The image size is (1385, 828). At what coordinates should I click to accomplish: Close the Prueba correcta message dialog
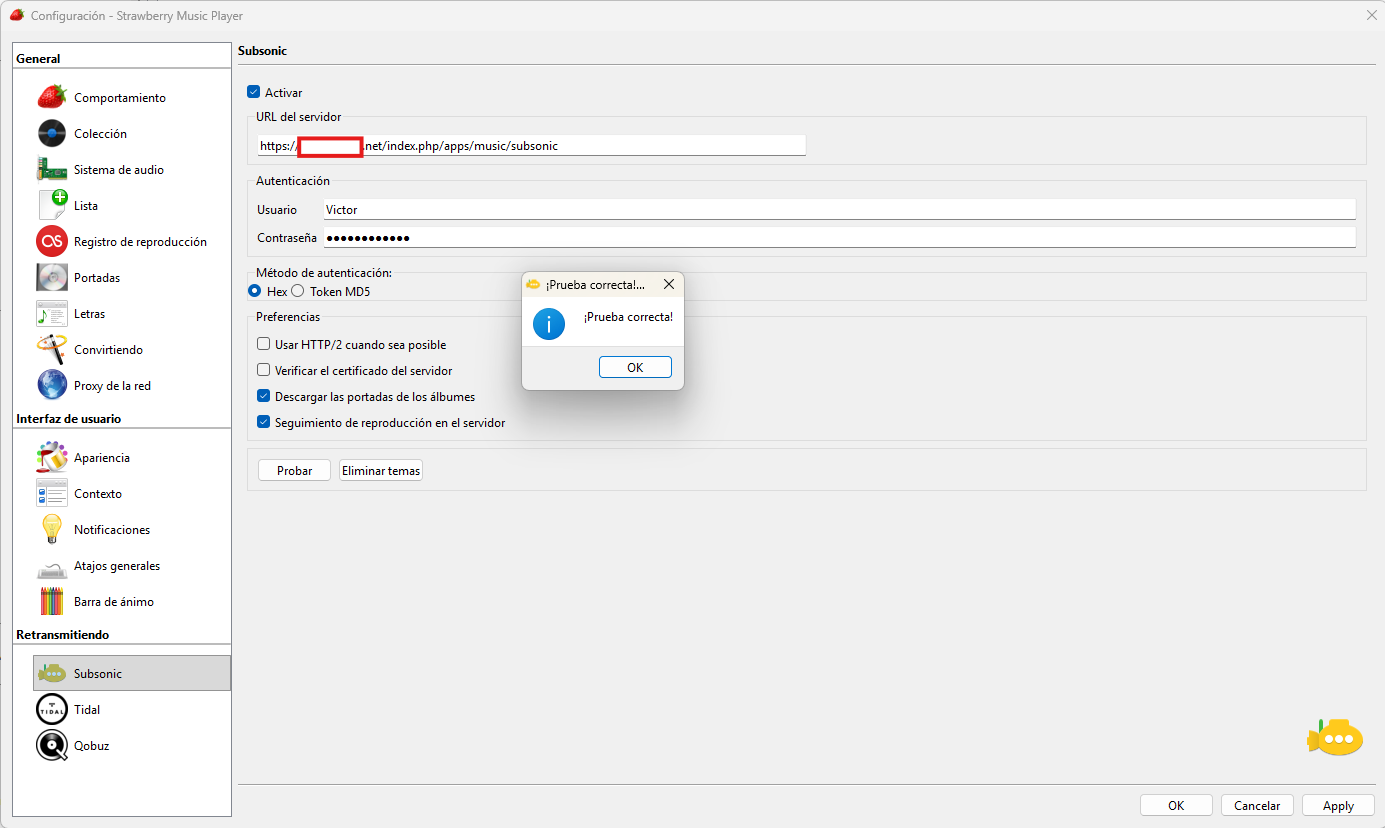coord(669,285)
